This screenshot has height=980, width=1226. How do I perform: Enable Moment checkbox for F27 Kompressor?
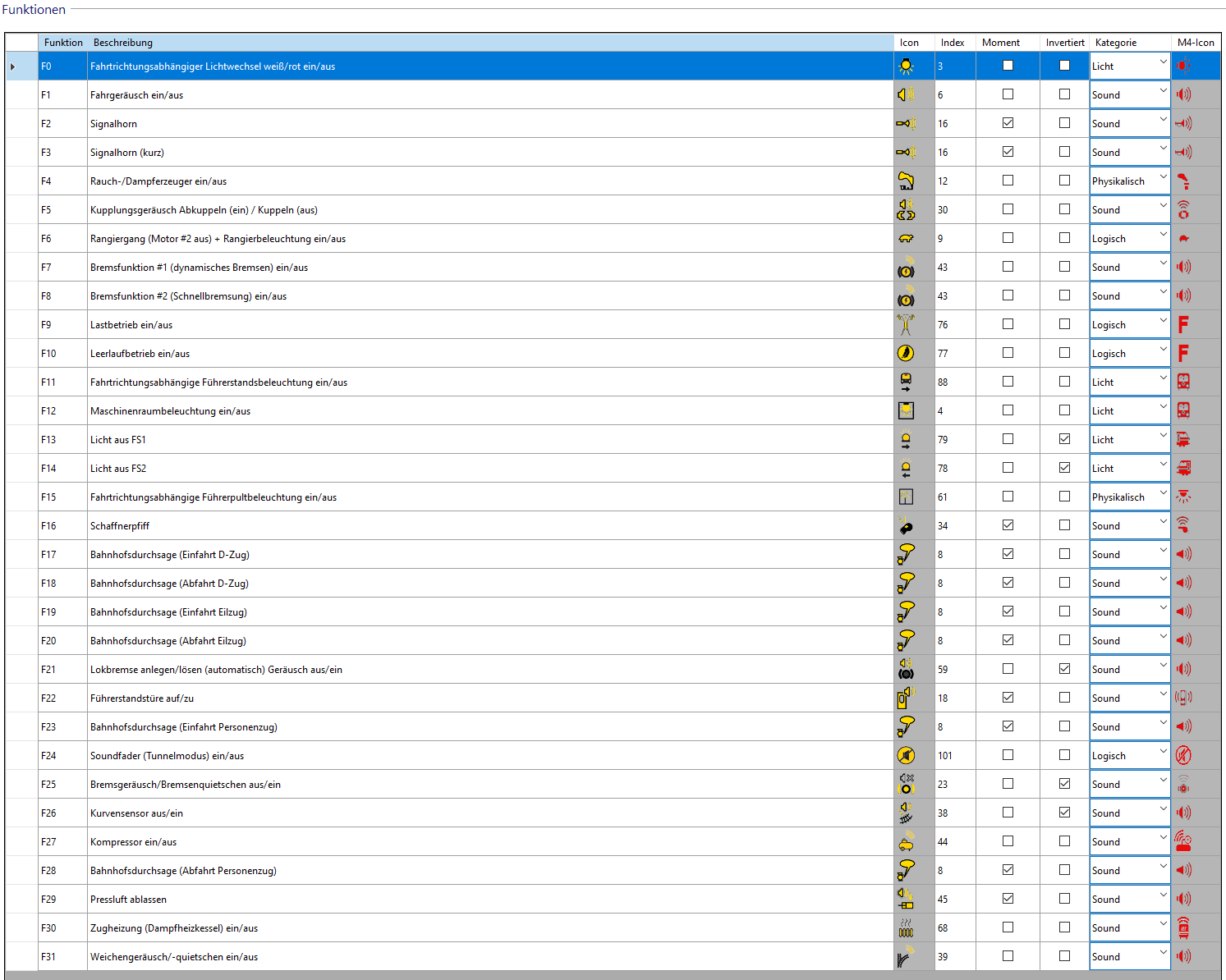point(1008,841)
